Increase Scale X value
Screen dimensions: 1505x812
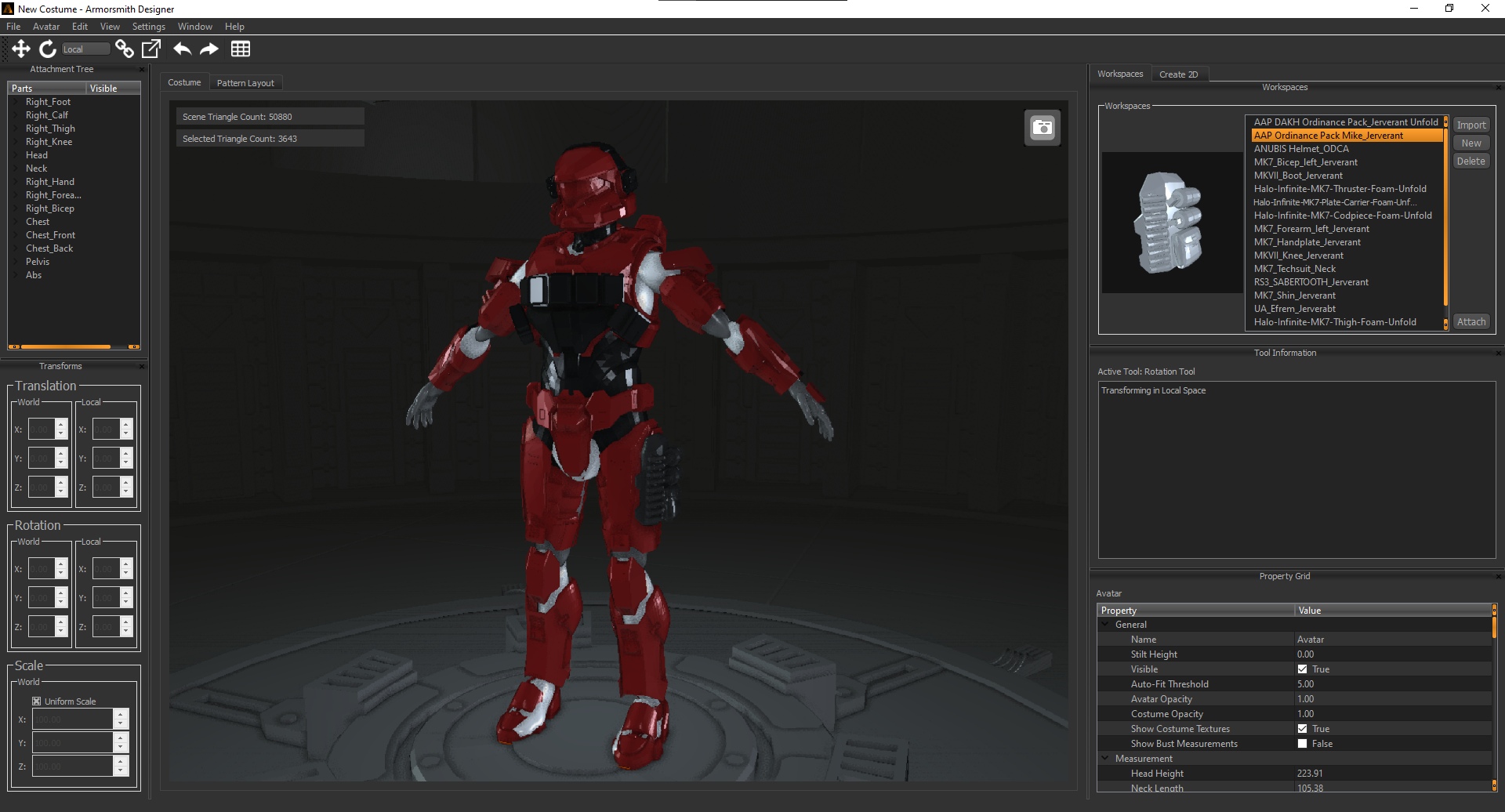pyautogui.click(x=120, y=714)
